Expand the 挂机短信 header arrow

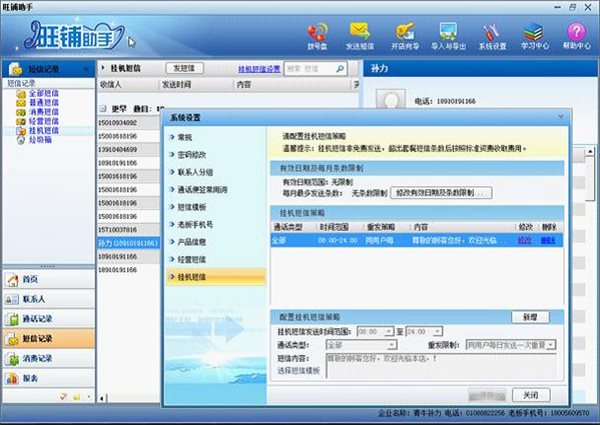click(103, 68)
